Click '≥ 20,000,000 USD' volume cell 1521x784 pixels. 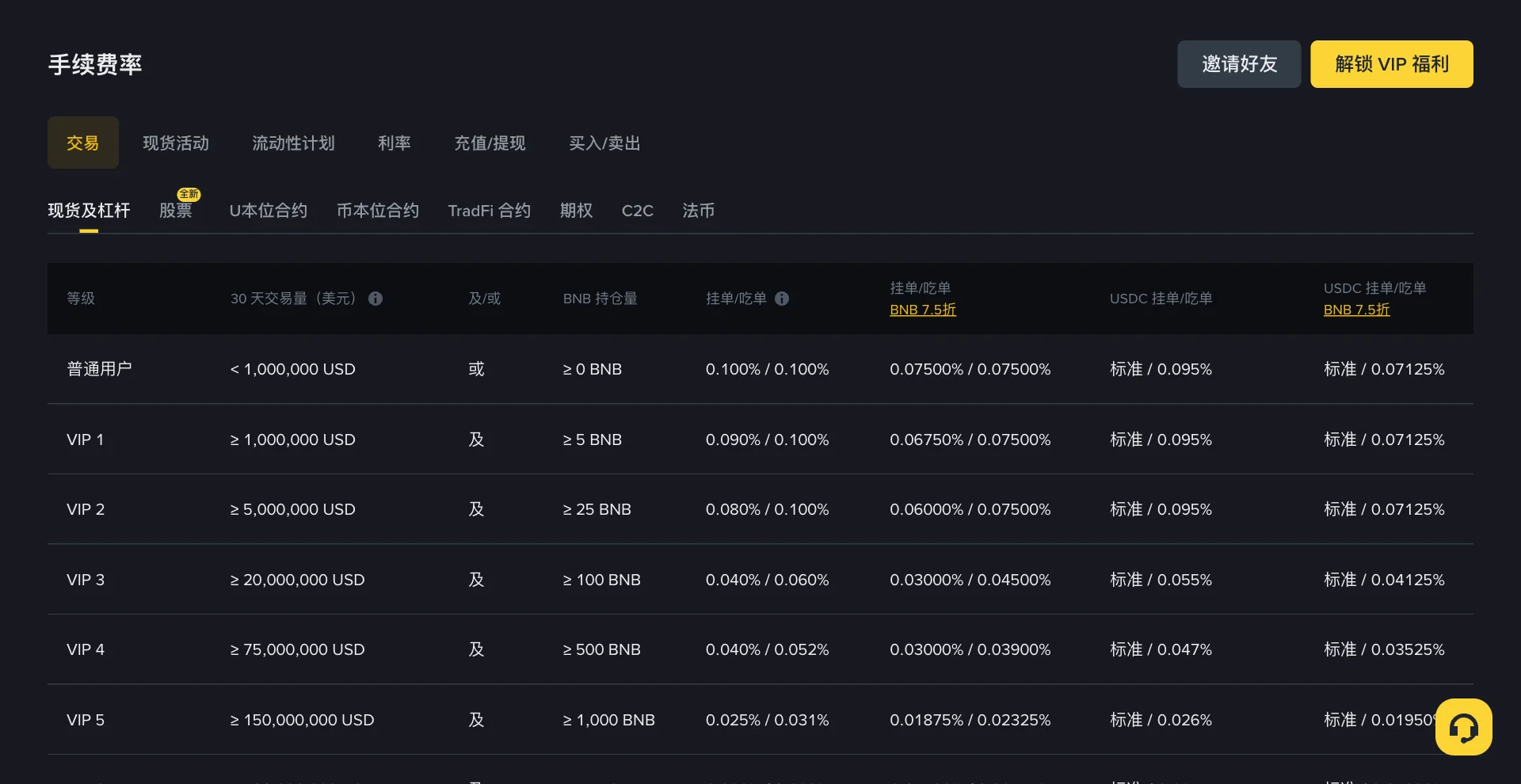point(297,580)
